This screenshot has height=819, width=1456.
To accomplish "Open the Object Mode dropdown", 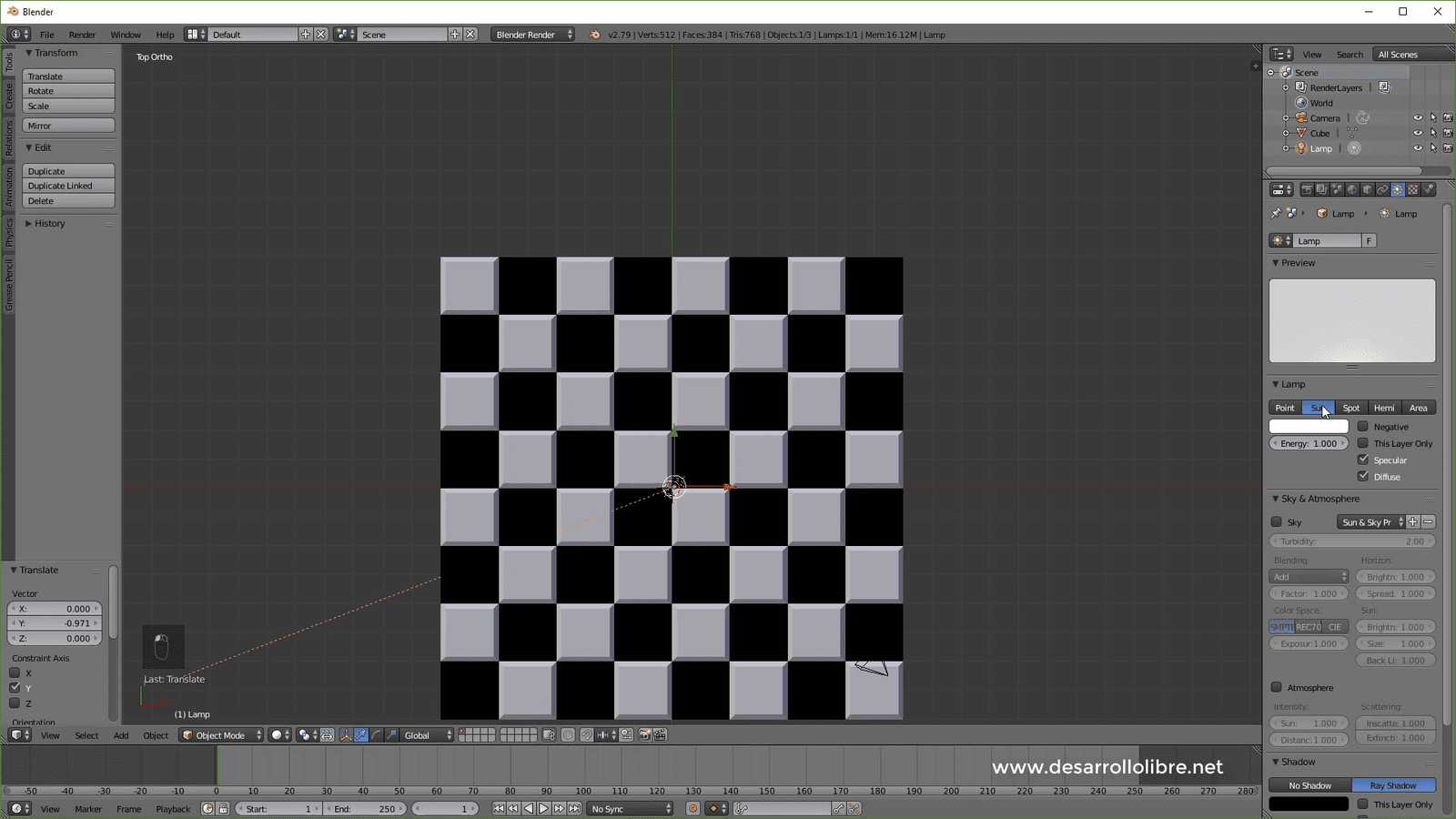I will 221,735.
